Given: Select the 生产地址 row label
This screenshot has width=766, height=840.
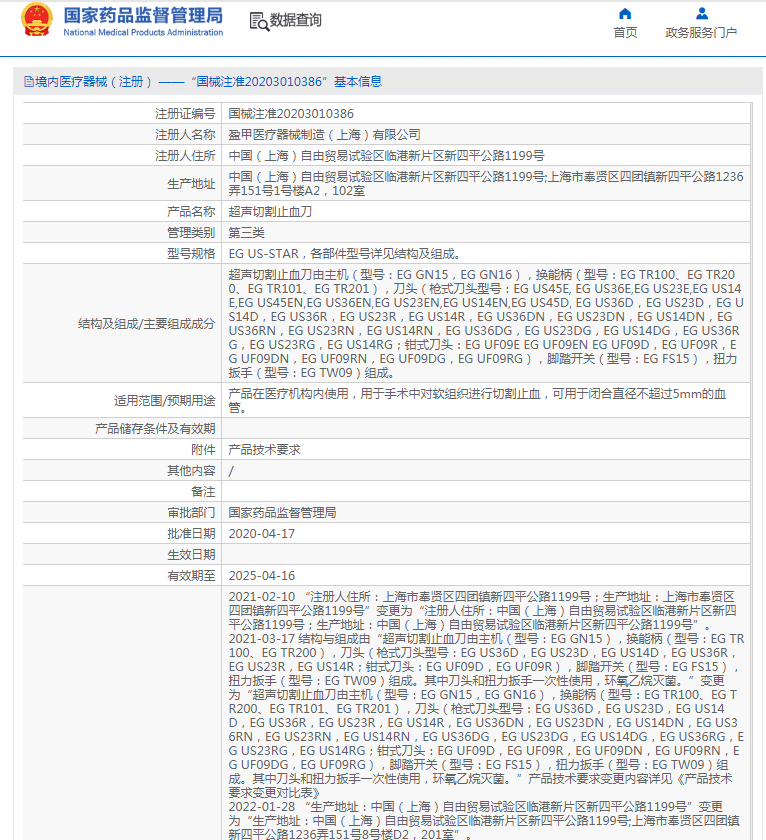Looking at the screenshot, I should (191, 184).
